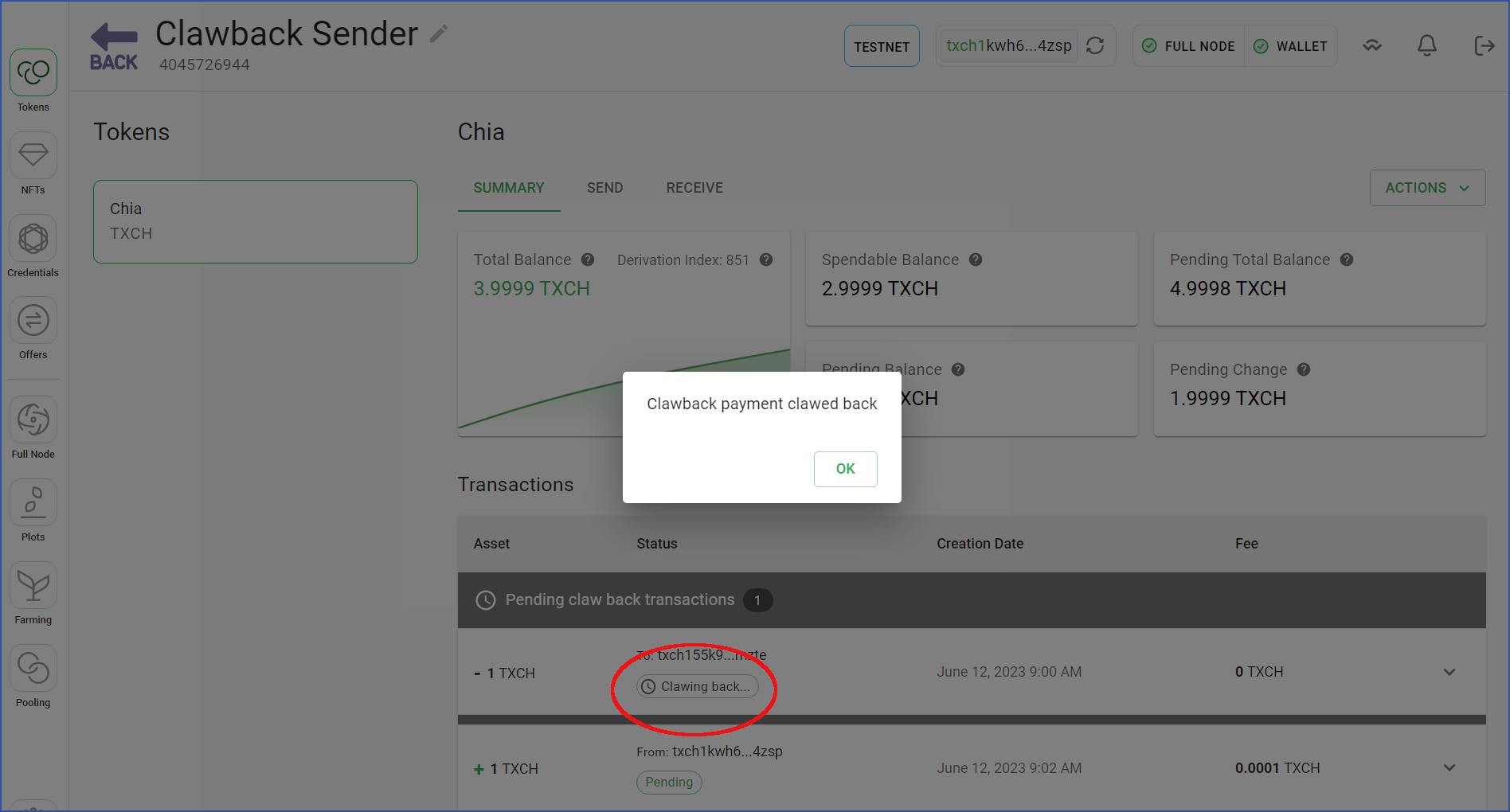Image resolution: width=1510 pixels, height=812 pixels.
Task: Switch to the RECEIVE tab
Action: (694, 188)
